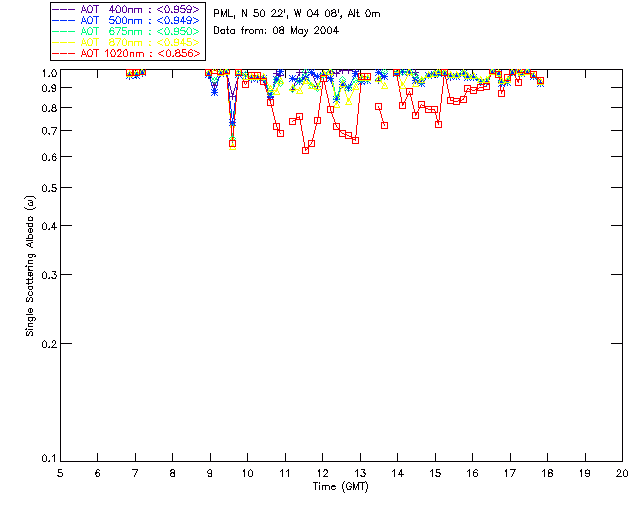This screenshot has width=640, height=512.
Task: Click the y-axis tick label 0.2
Action: tap(49, 344)
